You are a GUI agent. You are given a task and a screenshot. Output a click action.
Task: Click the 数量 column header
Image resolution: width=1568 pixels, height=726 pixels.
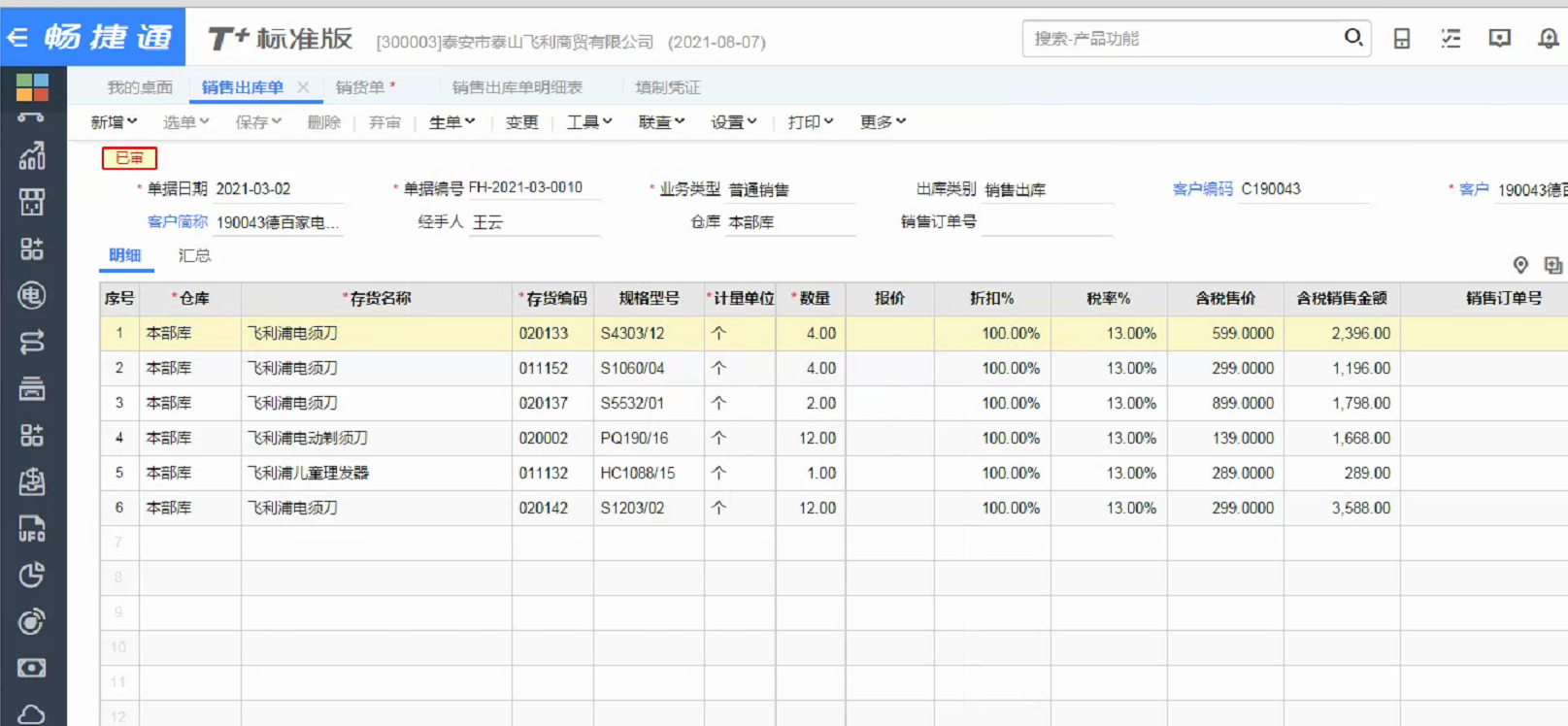pyautogui.click(x=811, y=299)
